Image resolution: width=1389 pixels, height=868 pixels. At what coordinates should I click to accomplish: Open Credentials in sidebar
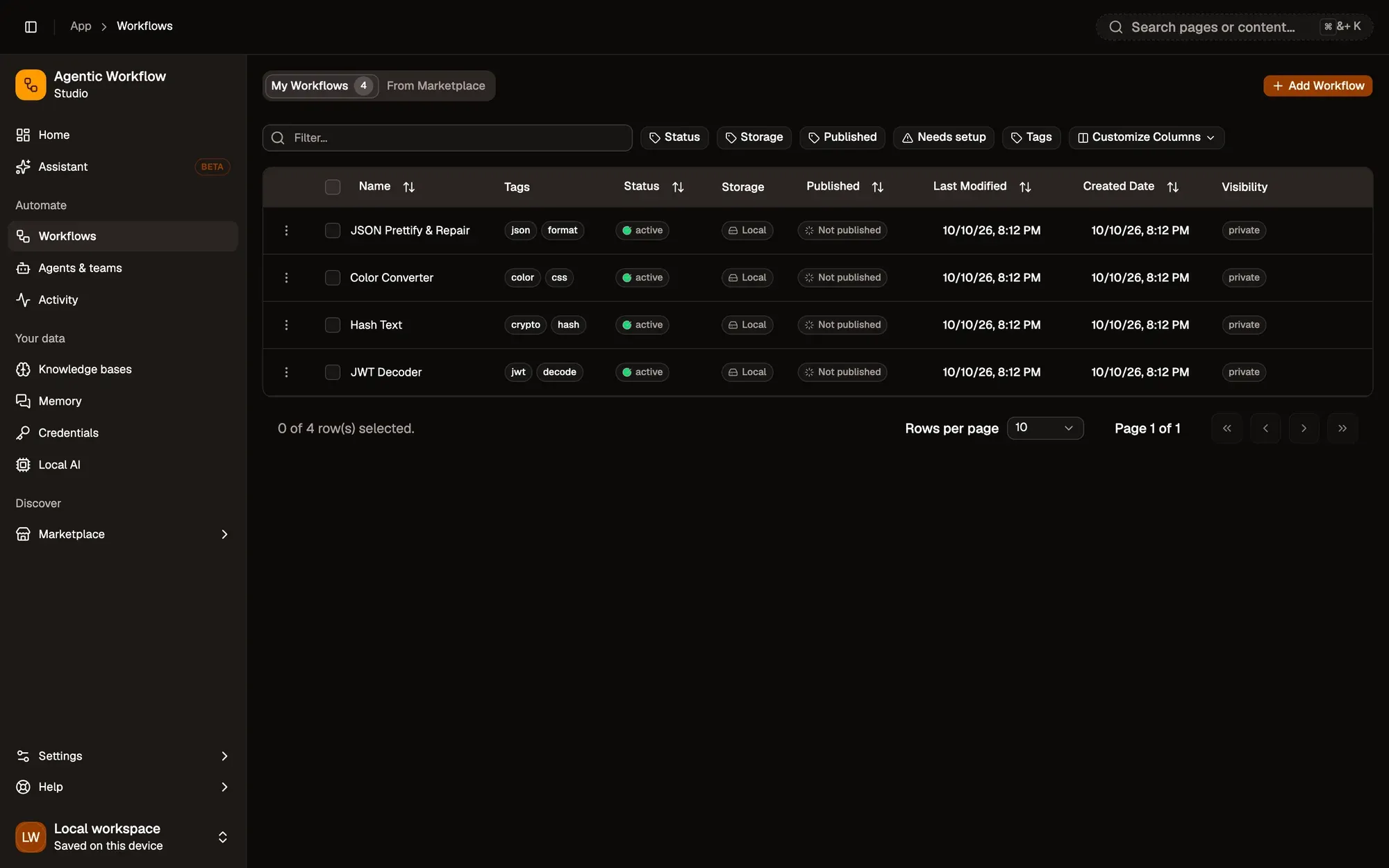[x=122, y=433]
